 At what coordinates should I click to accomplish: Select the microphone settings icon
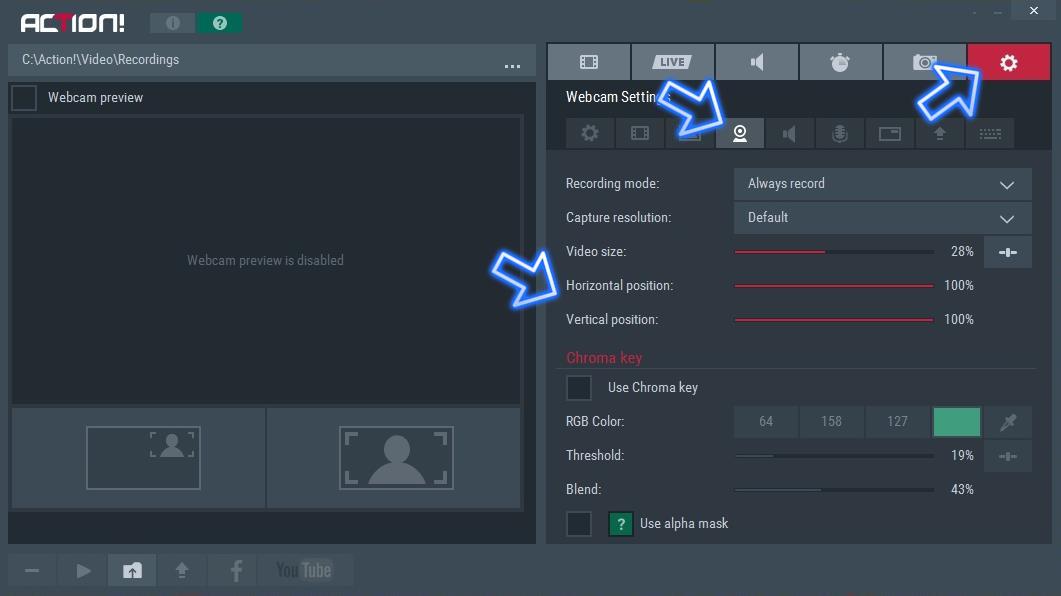click(840, 134)
